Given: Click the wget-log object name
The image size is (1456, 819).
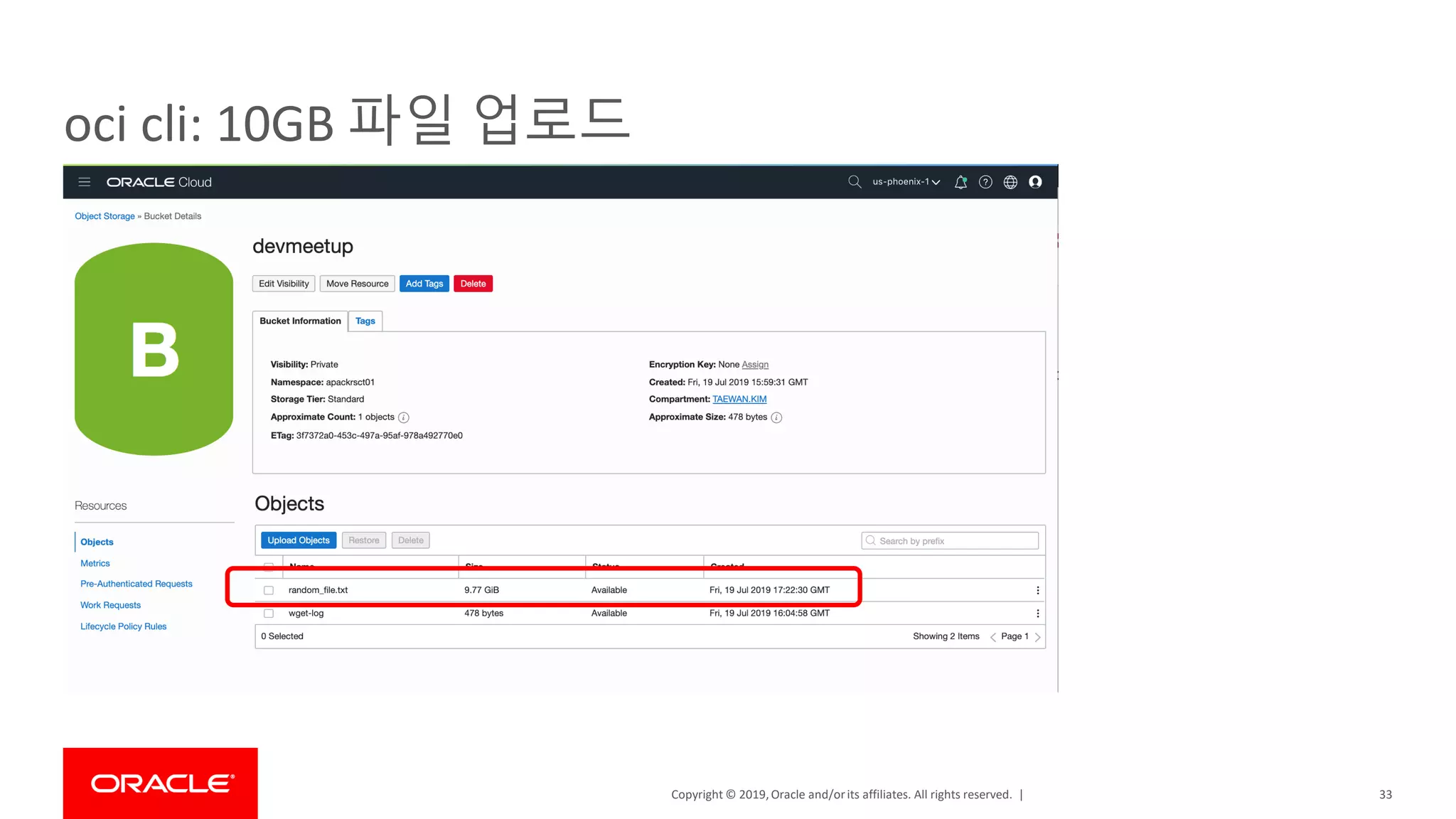Looking at the screenshot, I should 306,614.
